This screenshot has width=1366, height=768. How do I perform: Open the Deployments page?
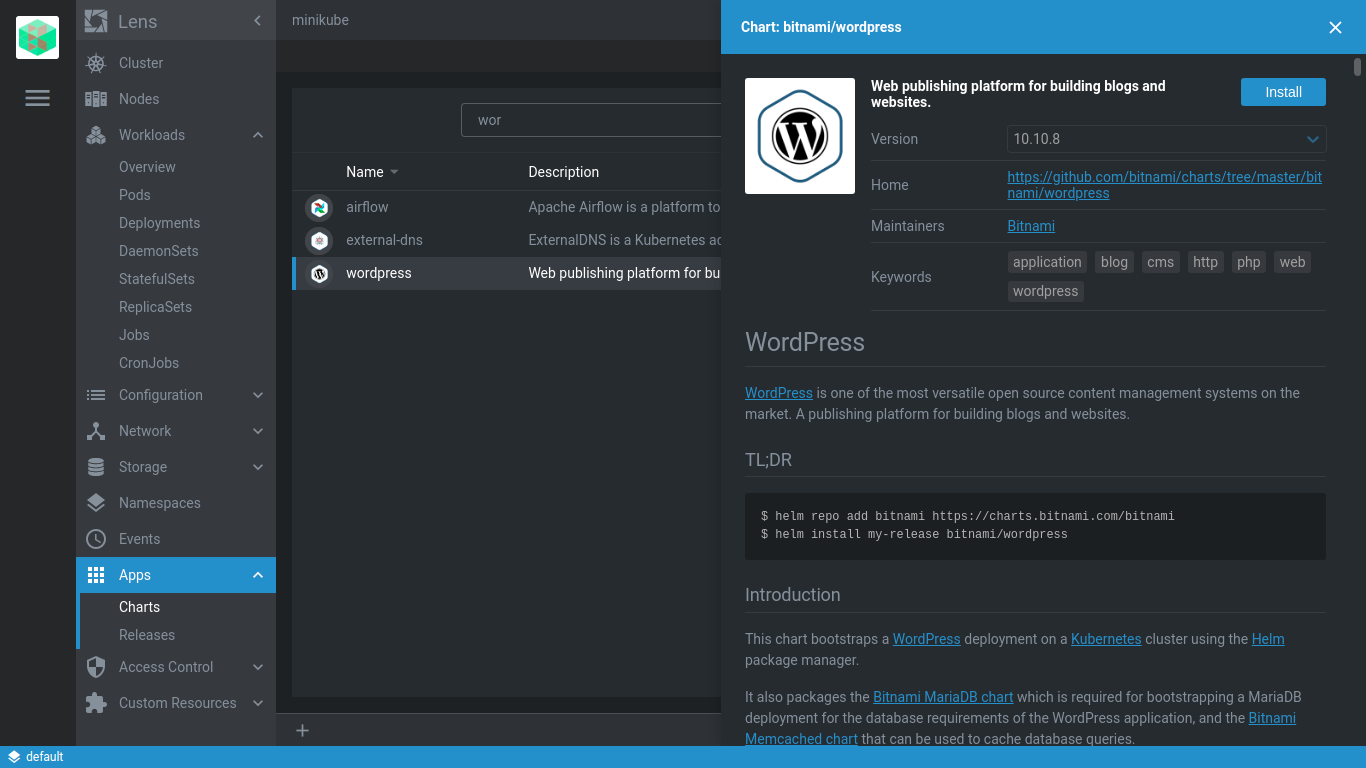[159, 223]
